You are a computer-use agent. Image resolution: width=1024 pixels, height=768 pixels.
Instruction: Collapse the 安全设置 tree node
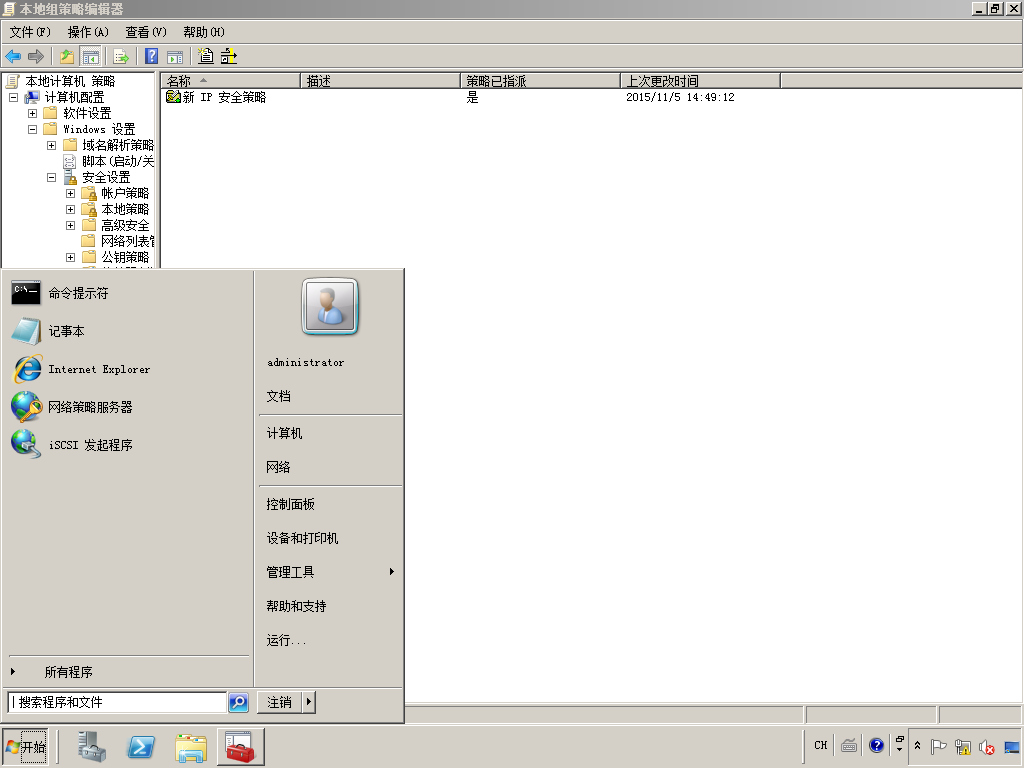tap(52, 178)
